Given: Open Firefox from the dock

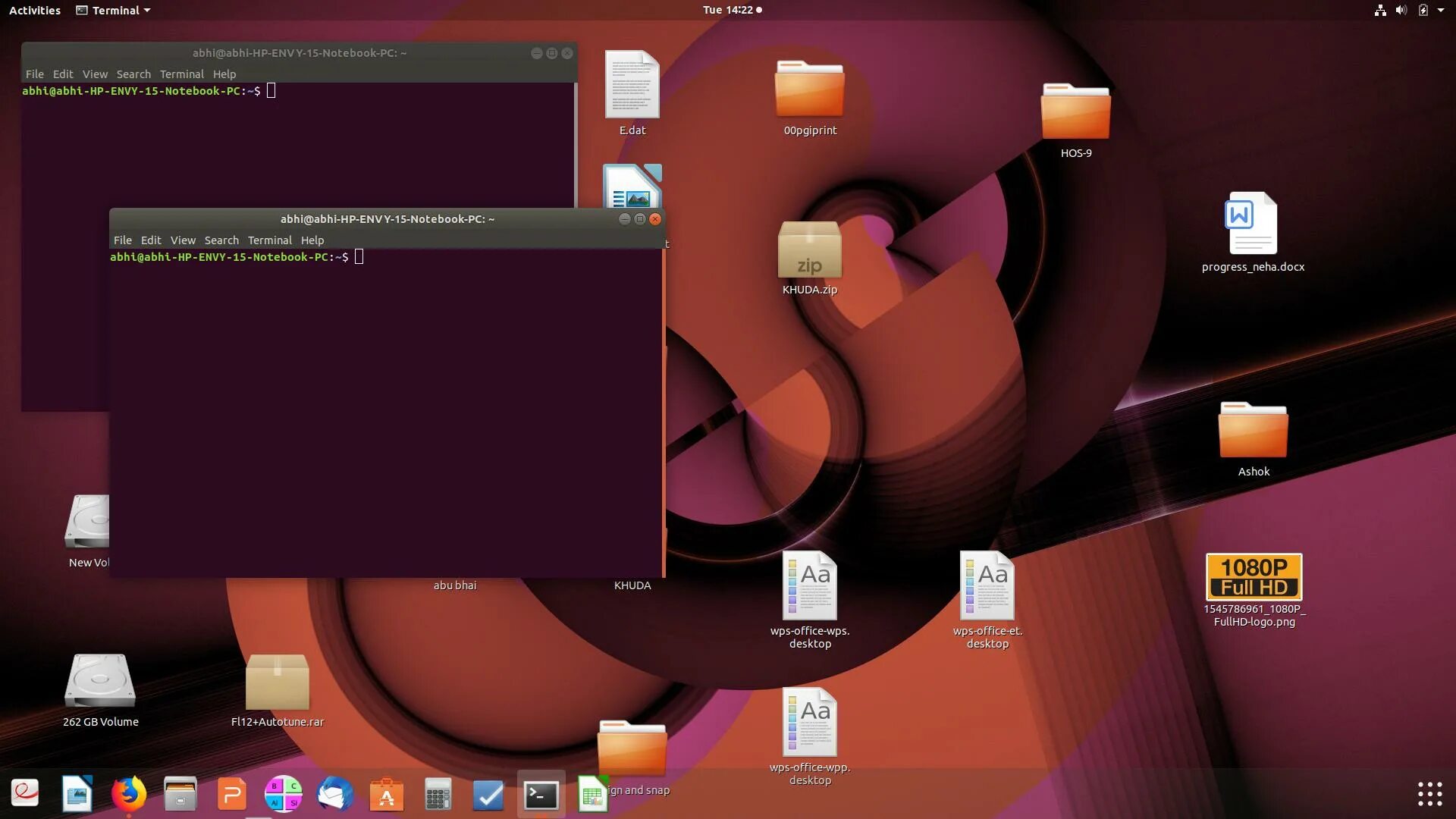Looking at the screenshot, I should coord(128,795).
